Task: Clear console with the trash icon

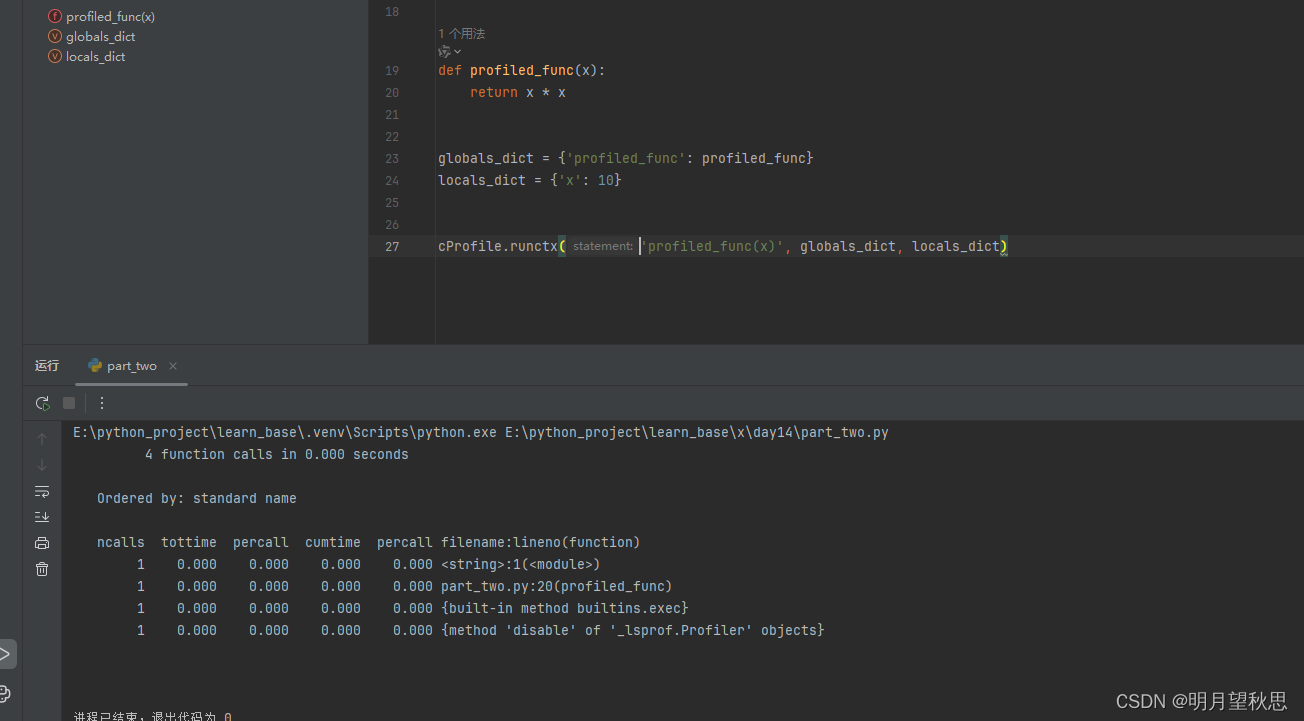Action: click(42, 569)
